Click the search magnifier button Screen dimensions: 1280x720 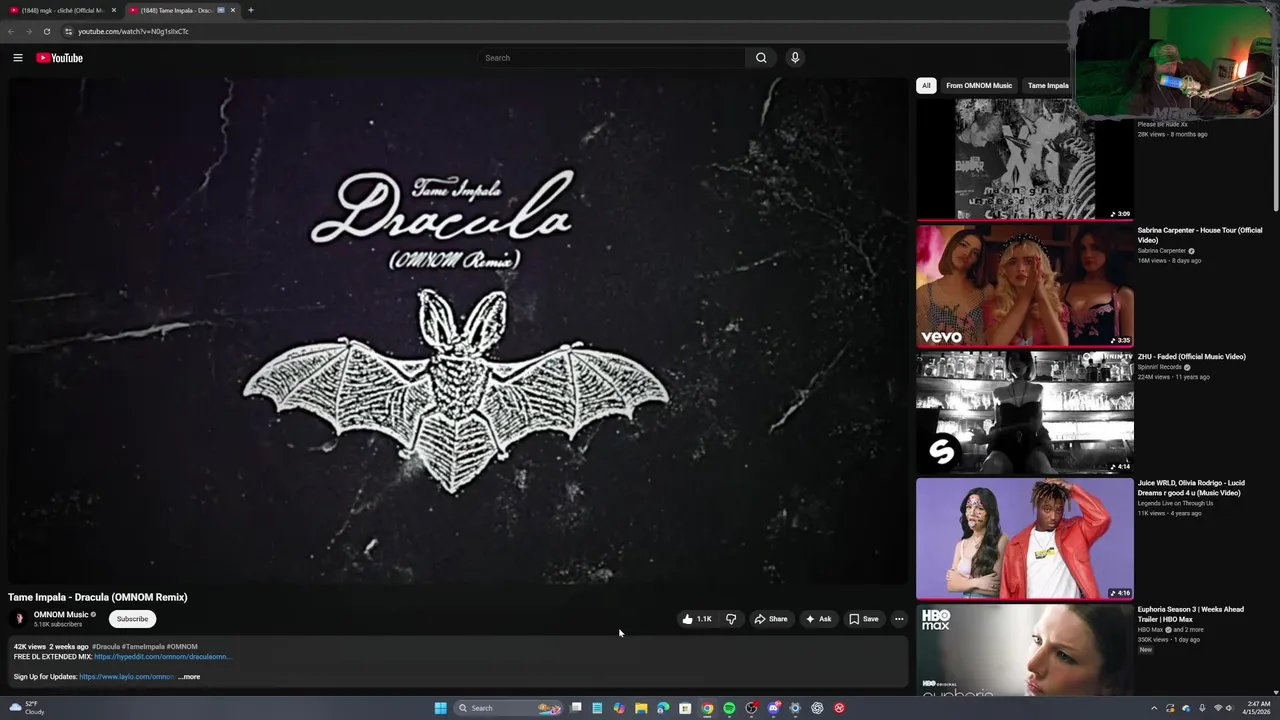point(761,58)
